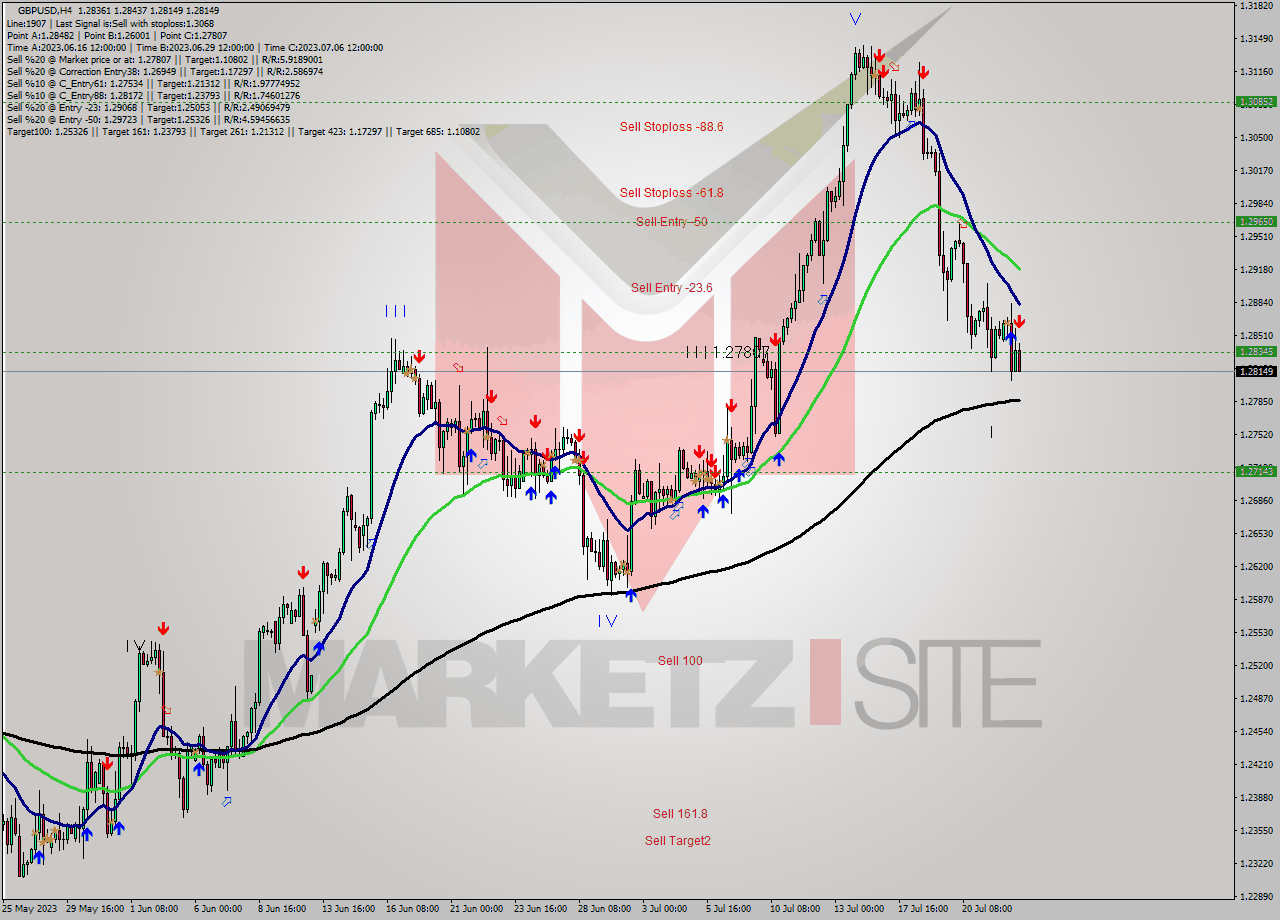This screenshot has height=920, width=1280.
Task: Click the 1.29180 price axis value
Action: click(1255, 270)
